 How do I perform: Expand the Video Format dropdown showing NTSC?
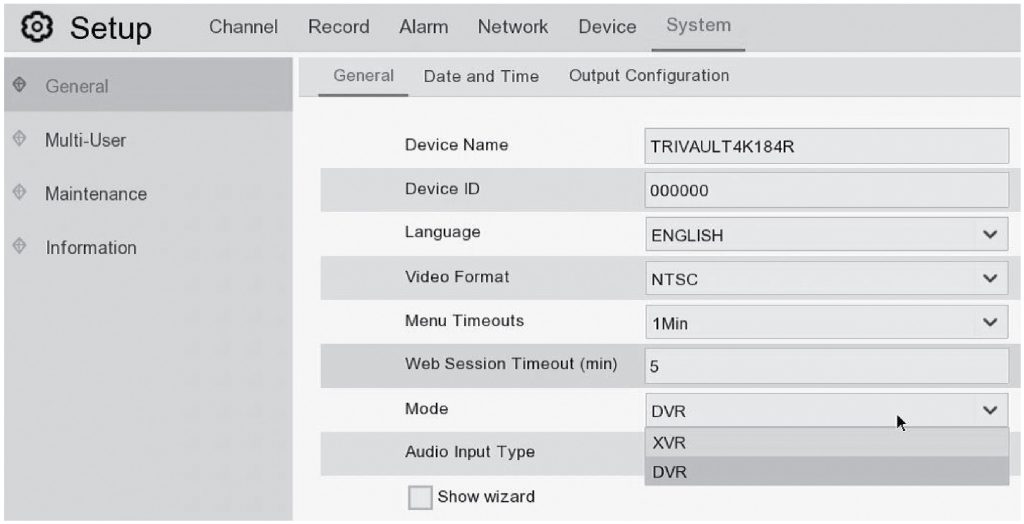(x=827, y=279)
